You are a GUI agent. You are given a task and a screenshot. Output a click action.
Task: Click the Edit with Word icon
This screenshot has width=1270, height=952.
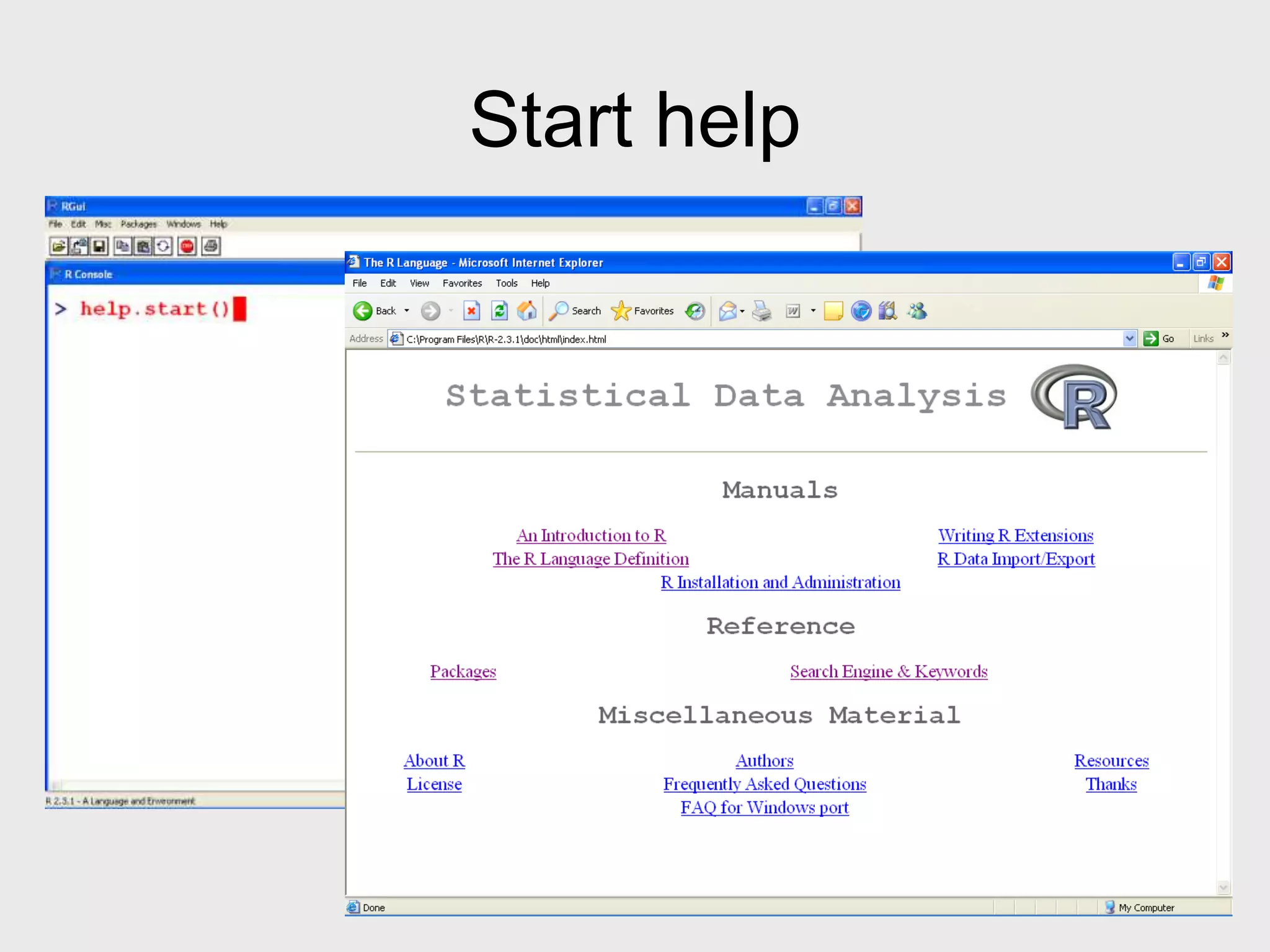[x=793, y=311]
